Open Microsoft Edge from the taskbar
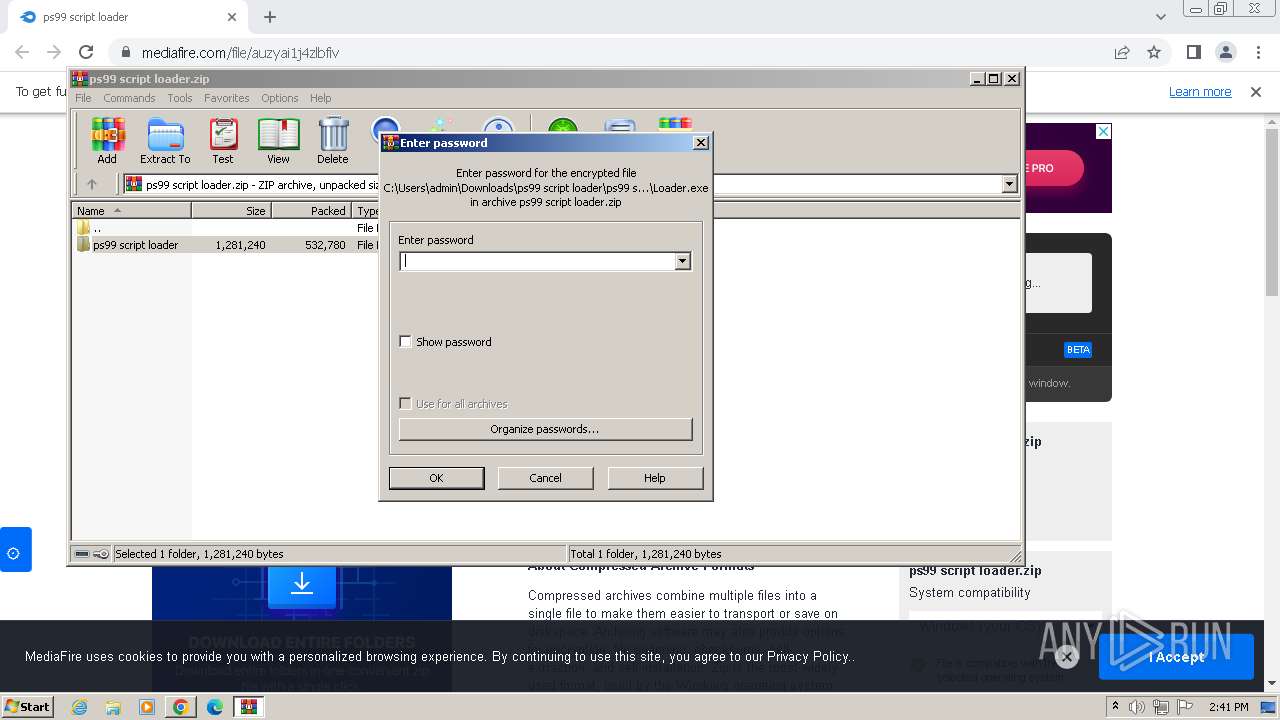 coord(215,707)
